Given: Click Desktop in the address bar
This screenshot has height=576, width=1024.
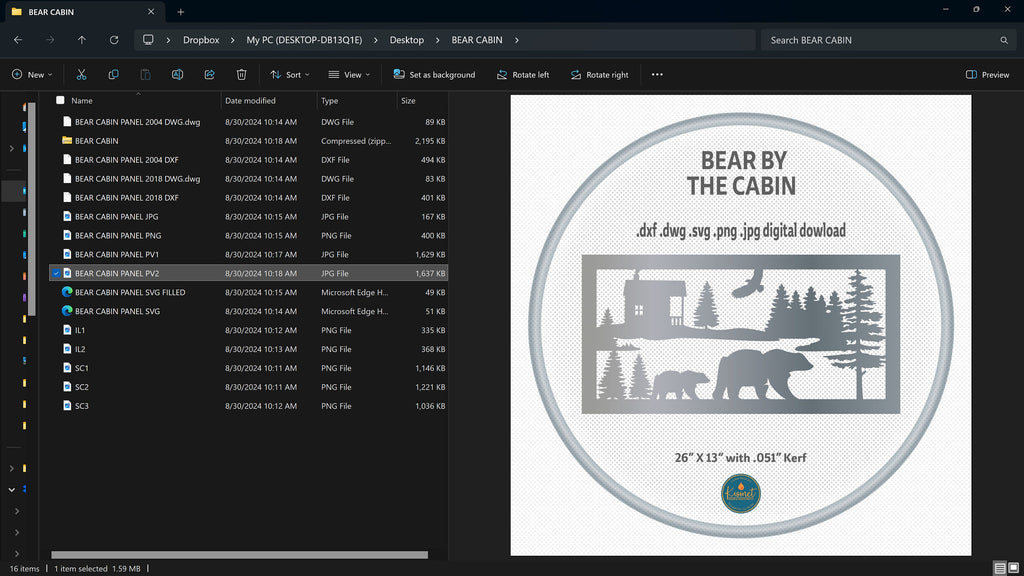Looking at the screenshot, I should (407, 40).
